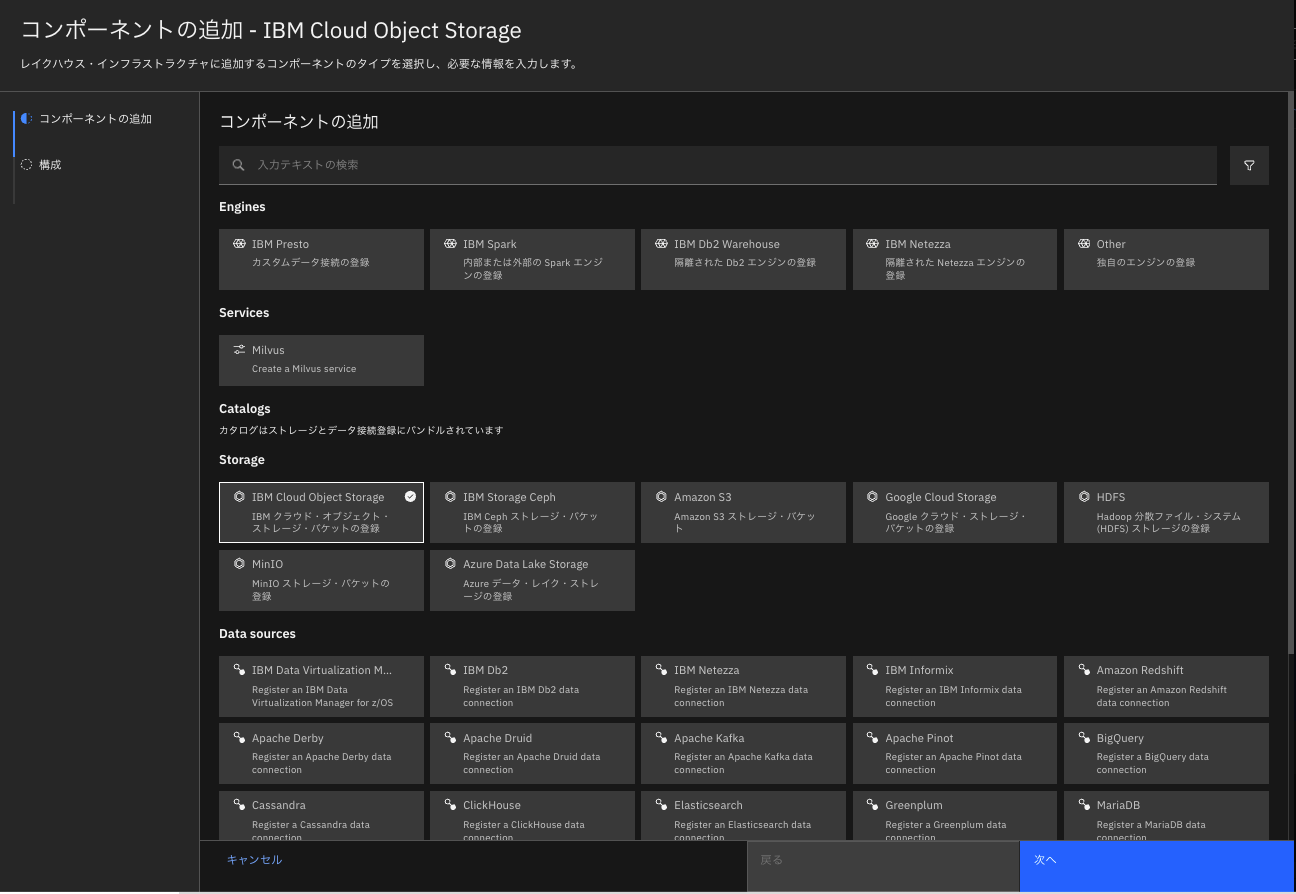Select the IBM Netezza data source tile

point(743,686)
